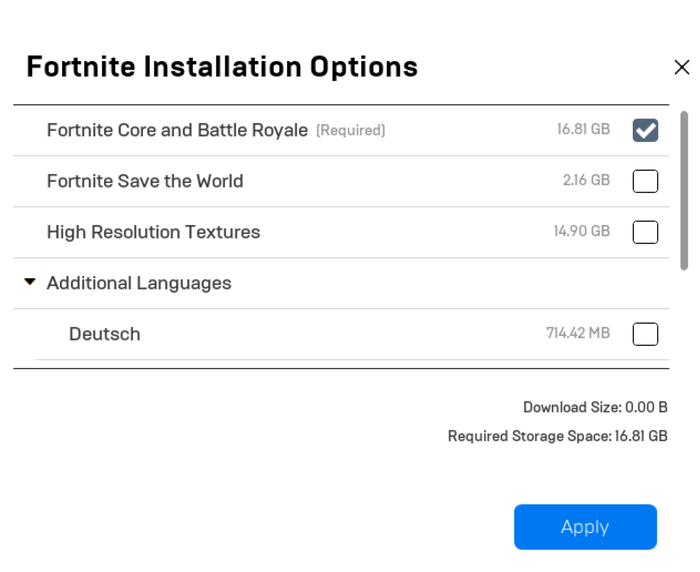This screenshot has width=700, height=572.
Task: Click the Deutsch language label
Action: (104, 334)
